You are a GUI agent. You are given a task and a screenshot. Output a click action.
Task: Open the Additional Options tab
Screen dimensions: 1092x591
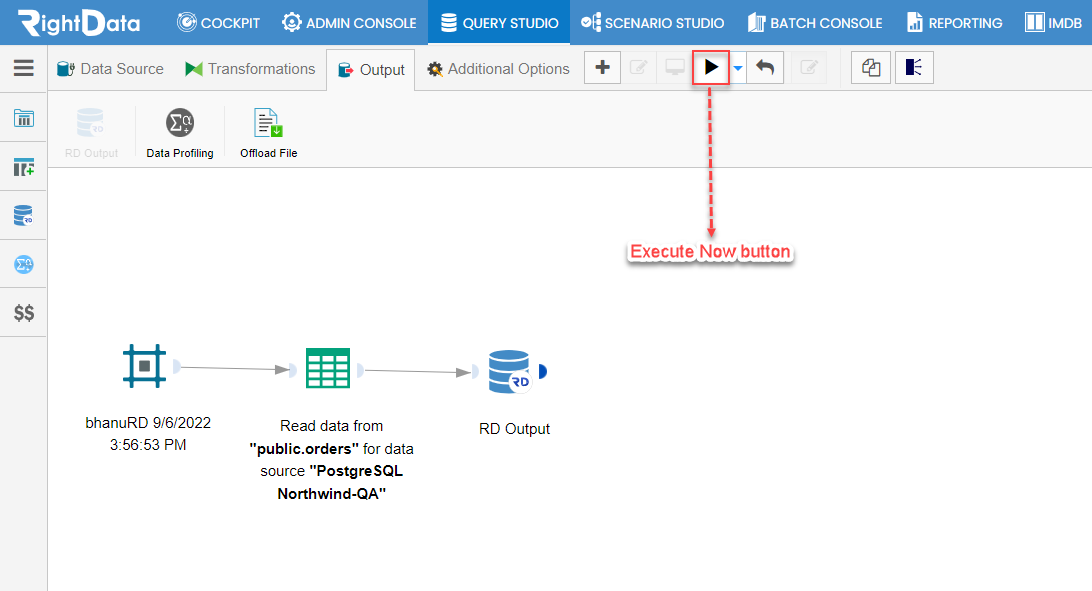498,69
